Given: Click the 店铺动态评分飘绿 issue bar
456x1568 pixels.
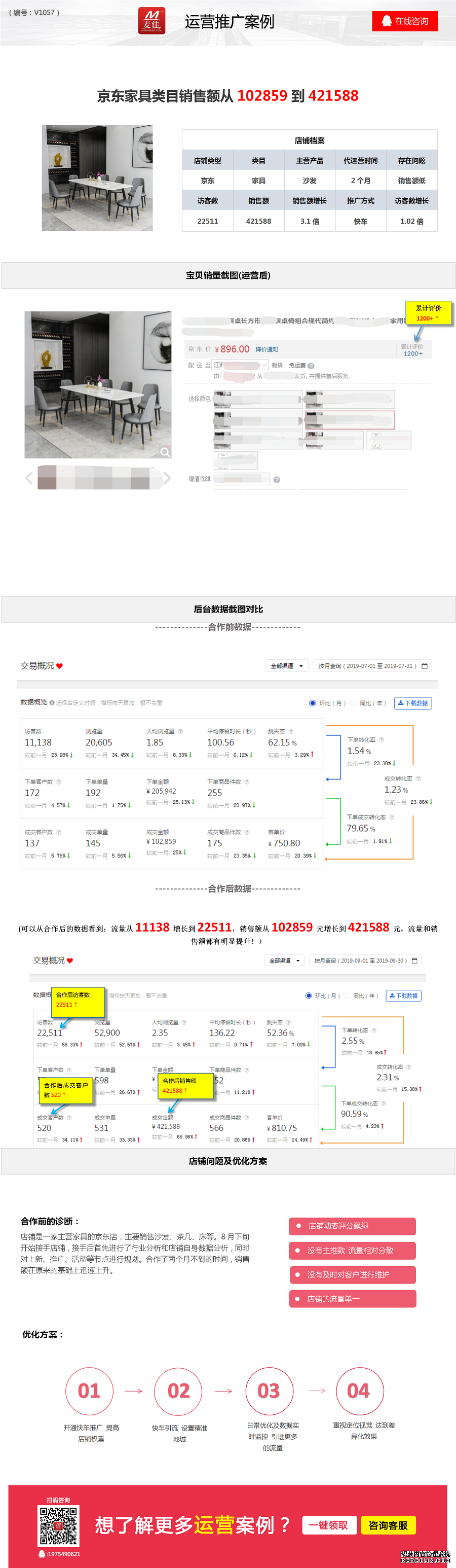Looking at the screenshot, I should 353,1226.
